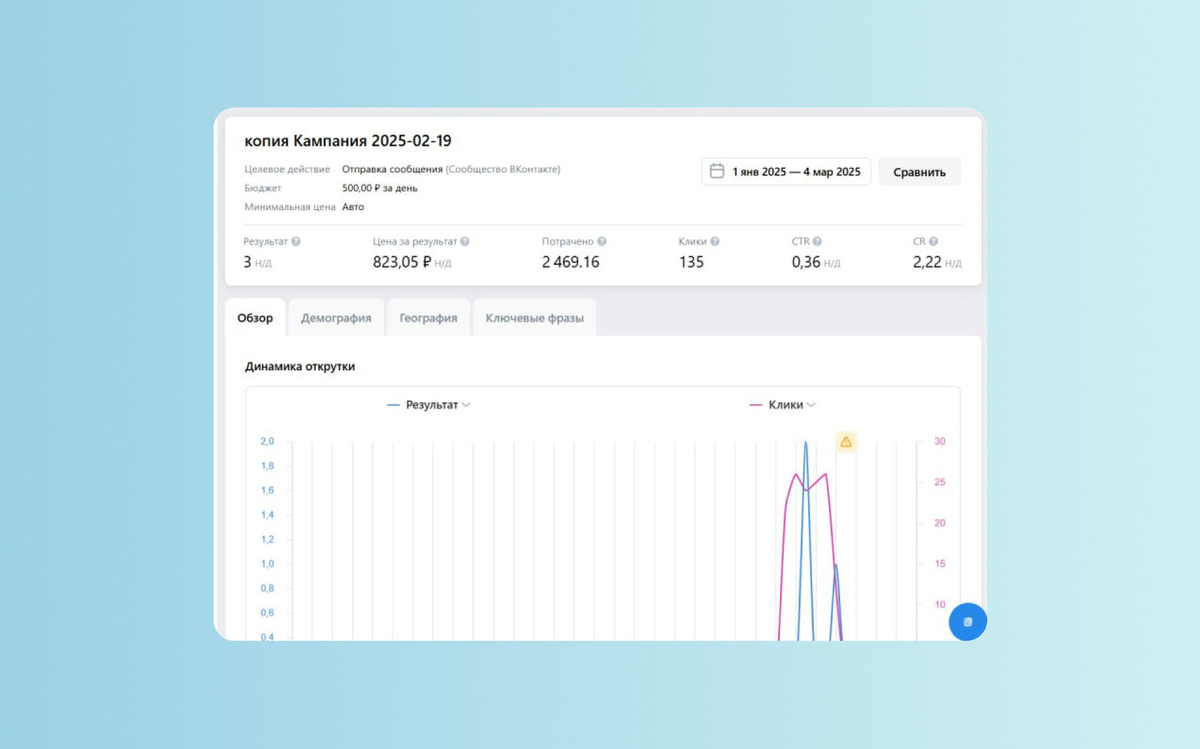Click the help icon next to CTR
Viewport: 1200px width, 749px height.
(818, 242)
